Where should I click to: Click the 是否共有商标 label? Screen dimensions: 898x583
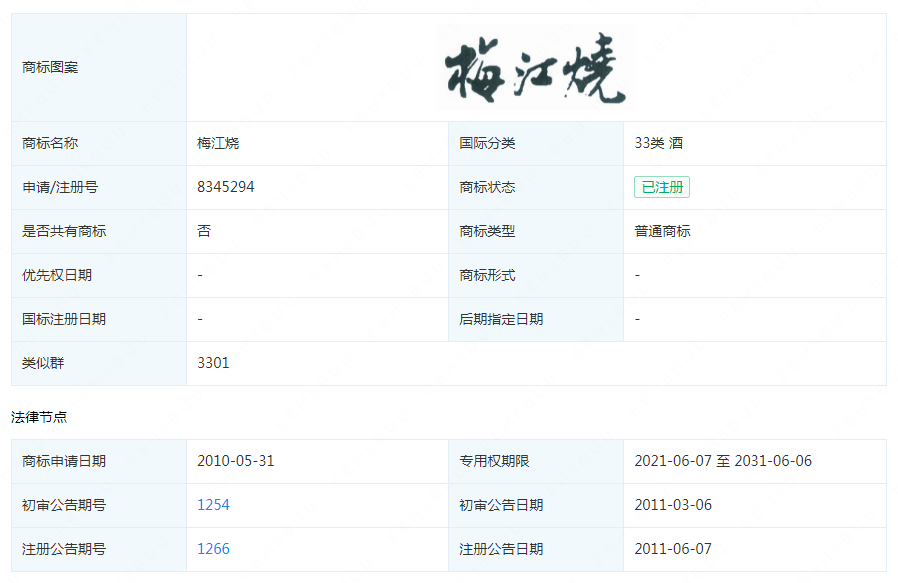64,231
